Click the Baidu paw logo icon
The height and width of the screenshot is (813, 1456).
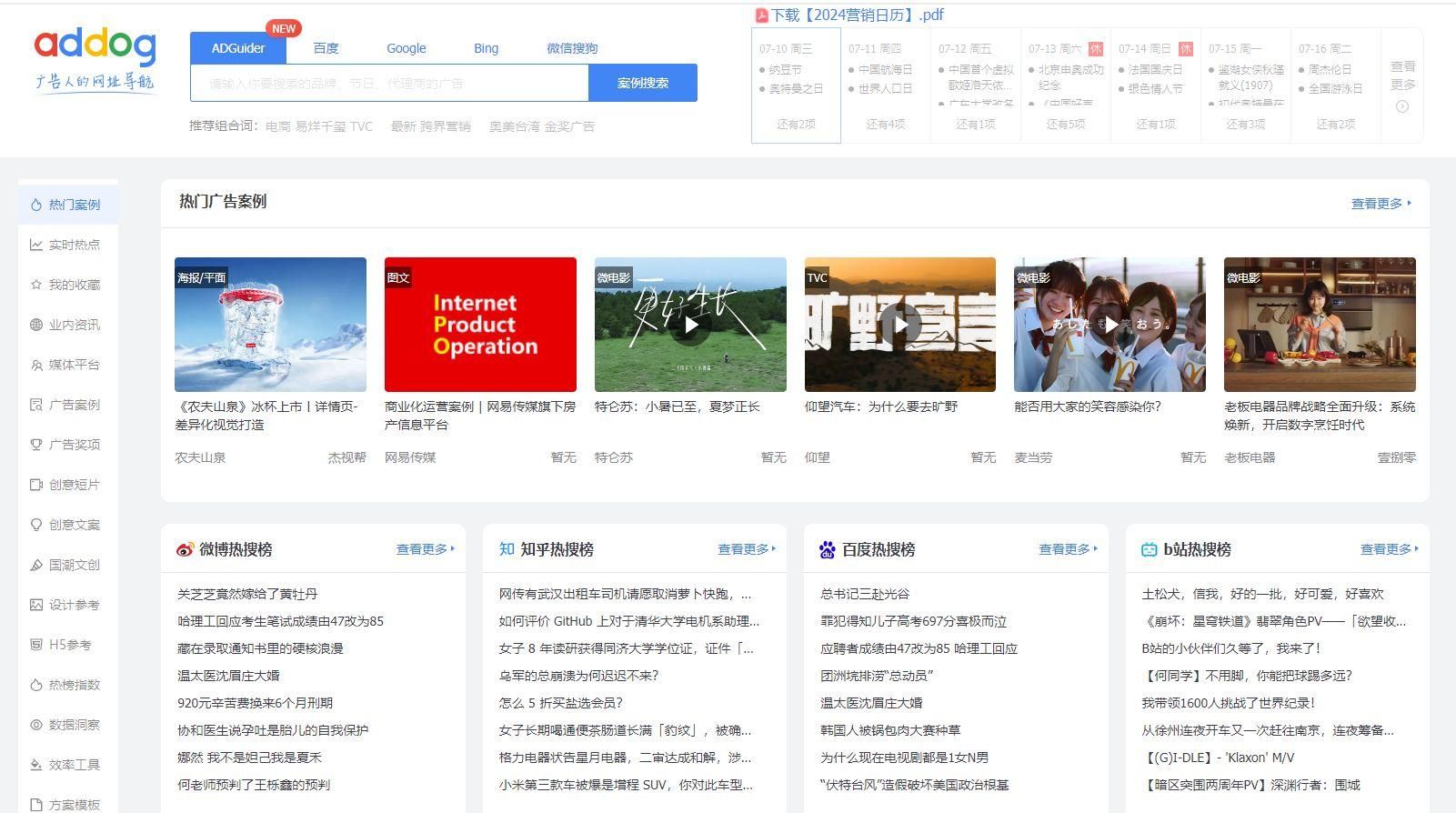coord(828,549)
